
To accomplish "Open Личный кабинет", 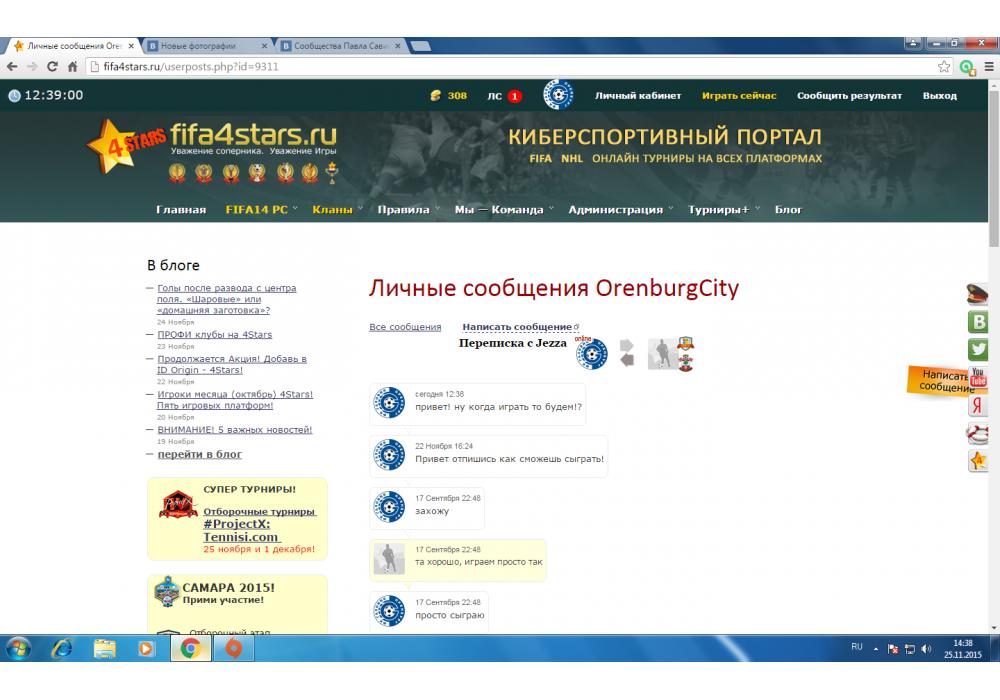I will (638, 96).
